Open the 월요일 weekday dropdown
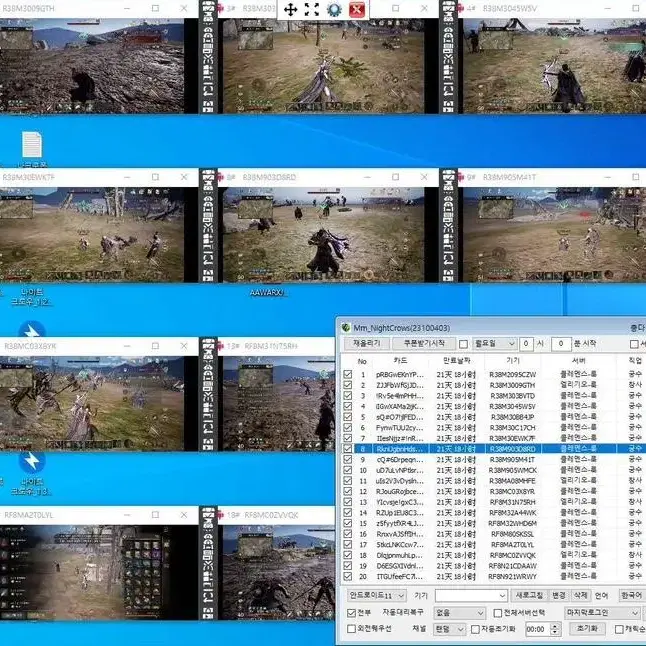 tap(494, 344)
